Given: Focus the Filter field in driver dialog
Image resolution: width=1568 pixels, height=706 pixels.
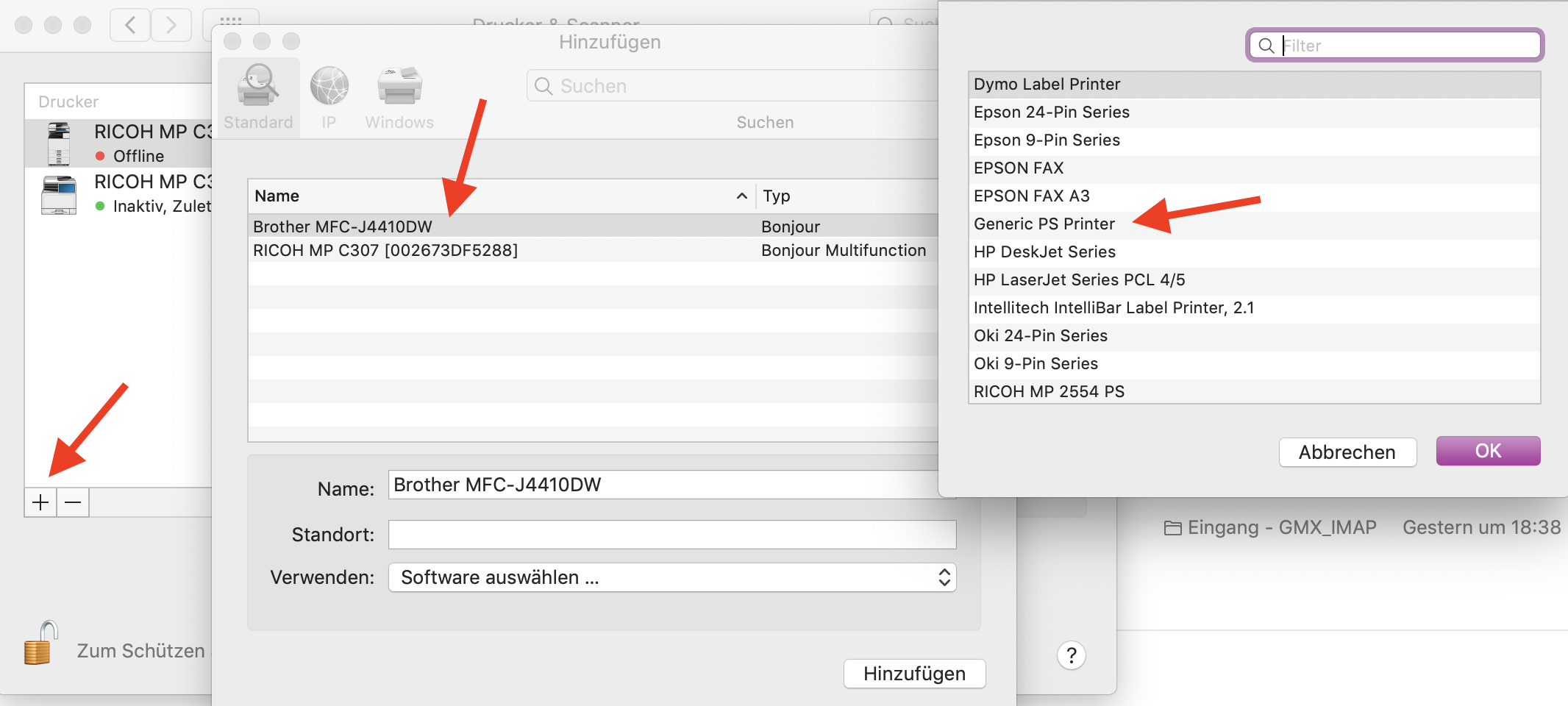Looking at the screenshot, I should point(1395,46).
